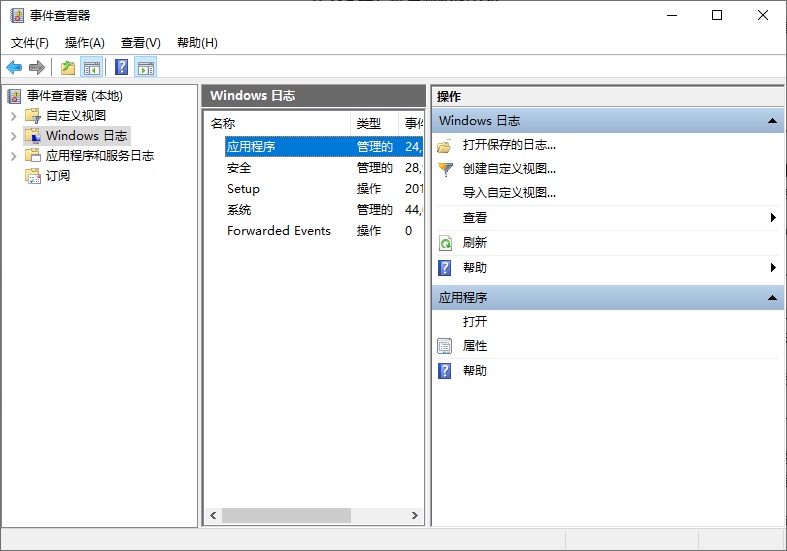
Task: Click the 订阅 tree icon
Action: click(x=33, y=176)
